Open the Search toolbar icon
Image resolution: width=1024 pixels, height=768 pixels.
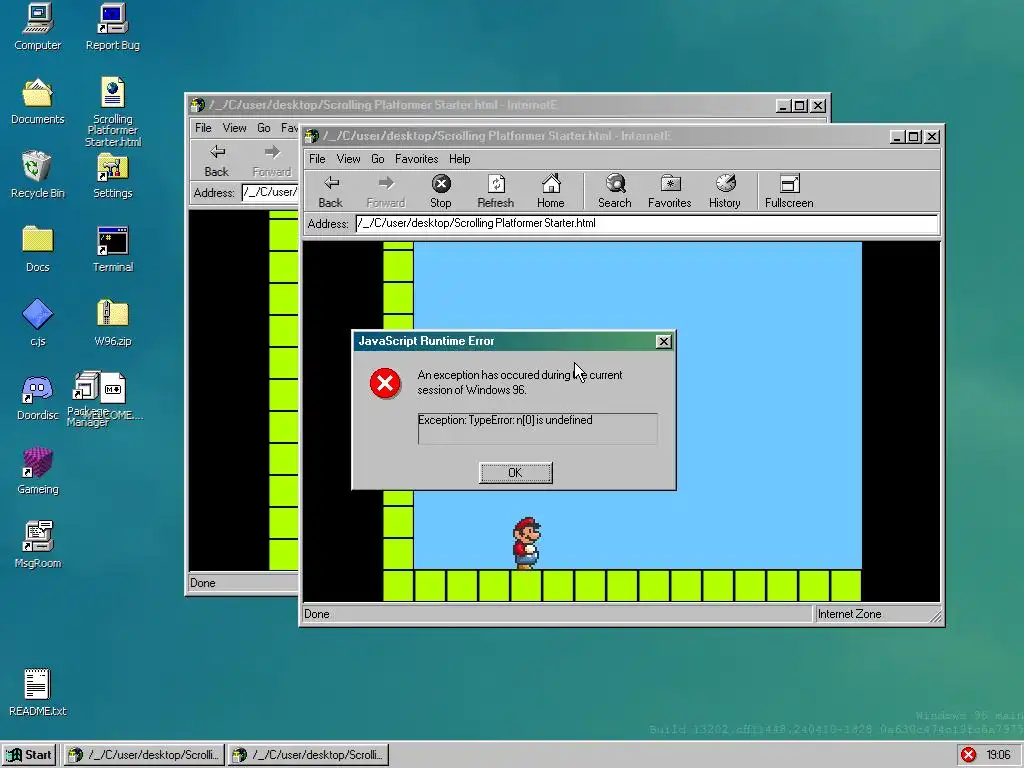[x=615, y=191]
